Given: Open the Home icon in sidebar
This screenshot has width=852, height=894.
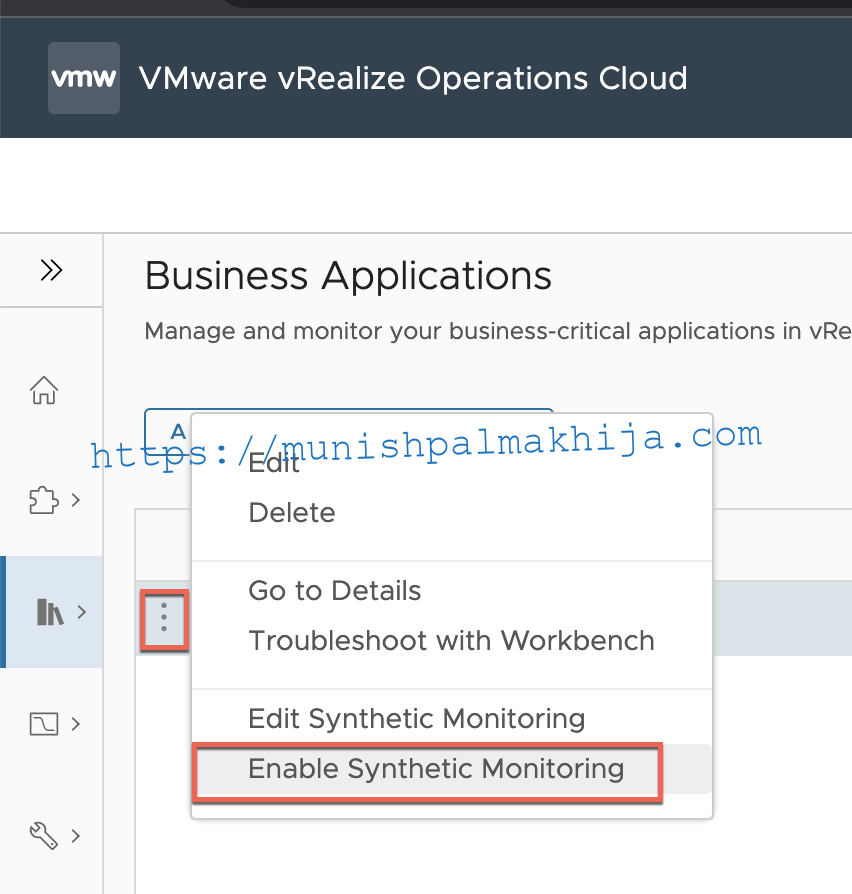Looking at the screenshot, I should coord(44,391).
